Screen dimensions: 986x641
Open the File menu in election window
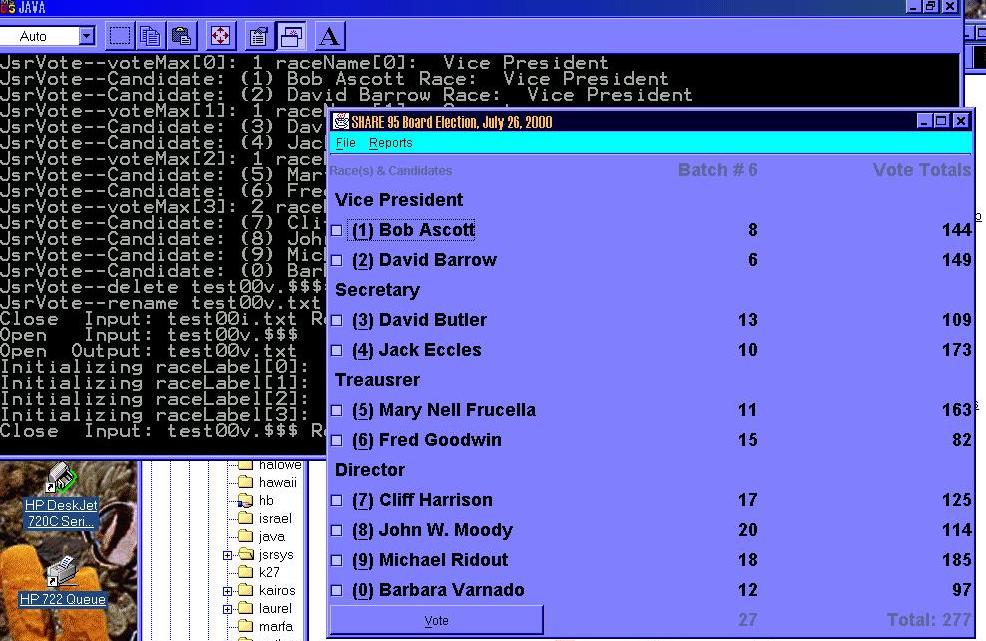345,143
